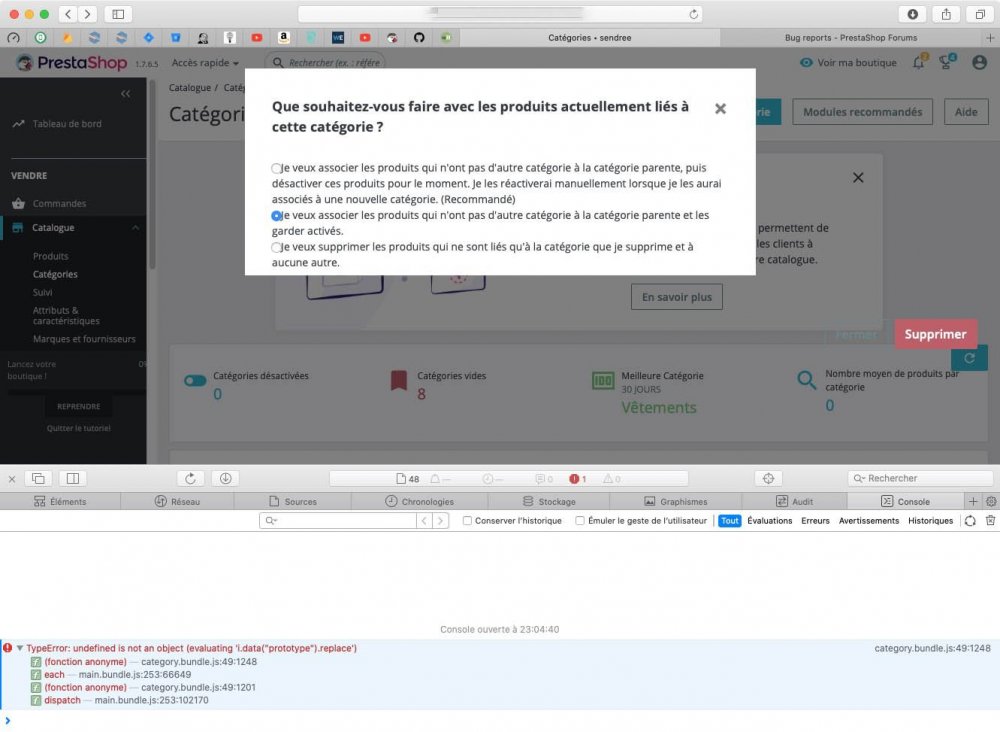Click the Meilleure Catégorie icon
Screen dimensions: 1000x732
[603, 381]
